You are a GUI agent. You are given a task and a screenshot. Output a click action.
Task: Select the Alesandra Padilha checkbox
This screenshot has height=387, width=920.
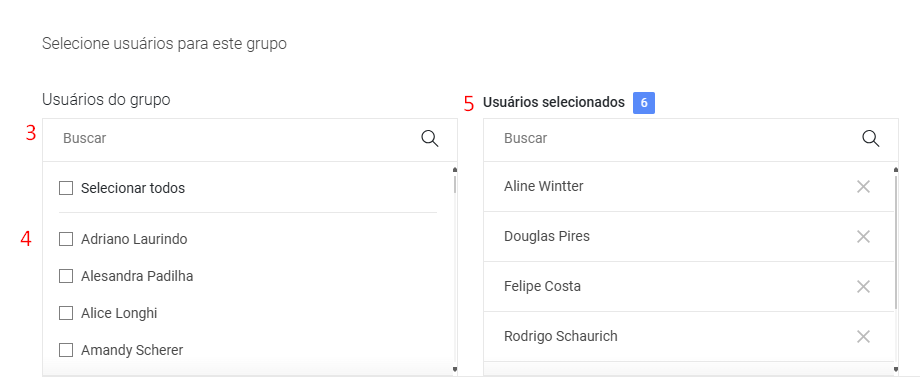pyautogui.click(x=66, y=276)
